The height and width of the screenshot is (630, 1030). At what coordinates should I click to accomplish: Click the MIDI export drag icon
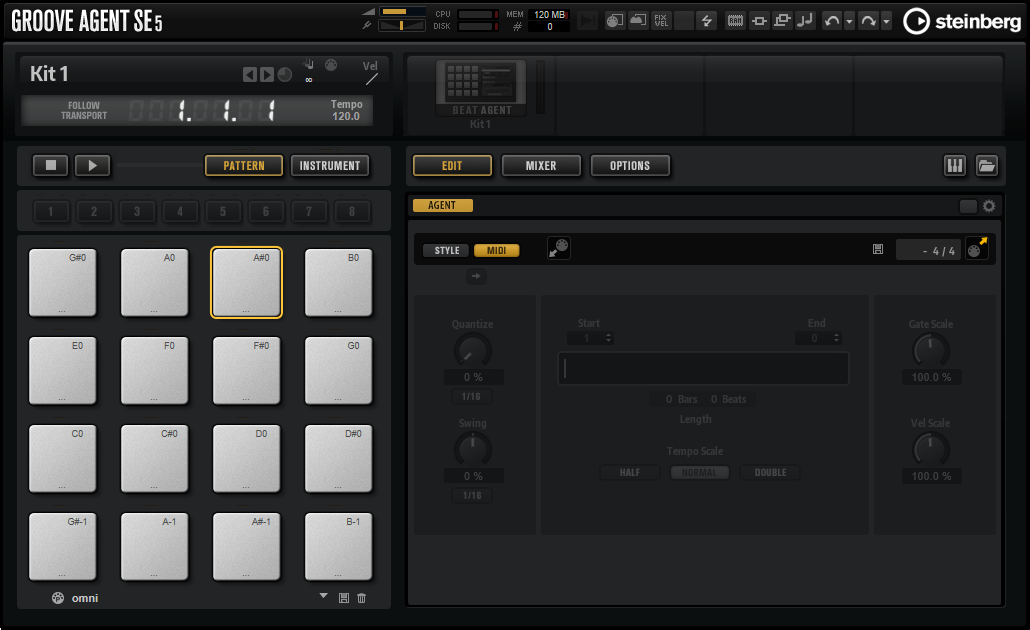977,248
